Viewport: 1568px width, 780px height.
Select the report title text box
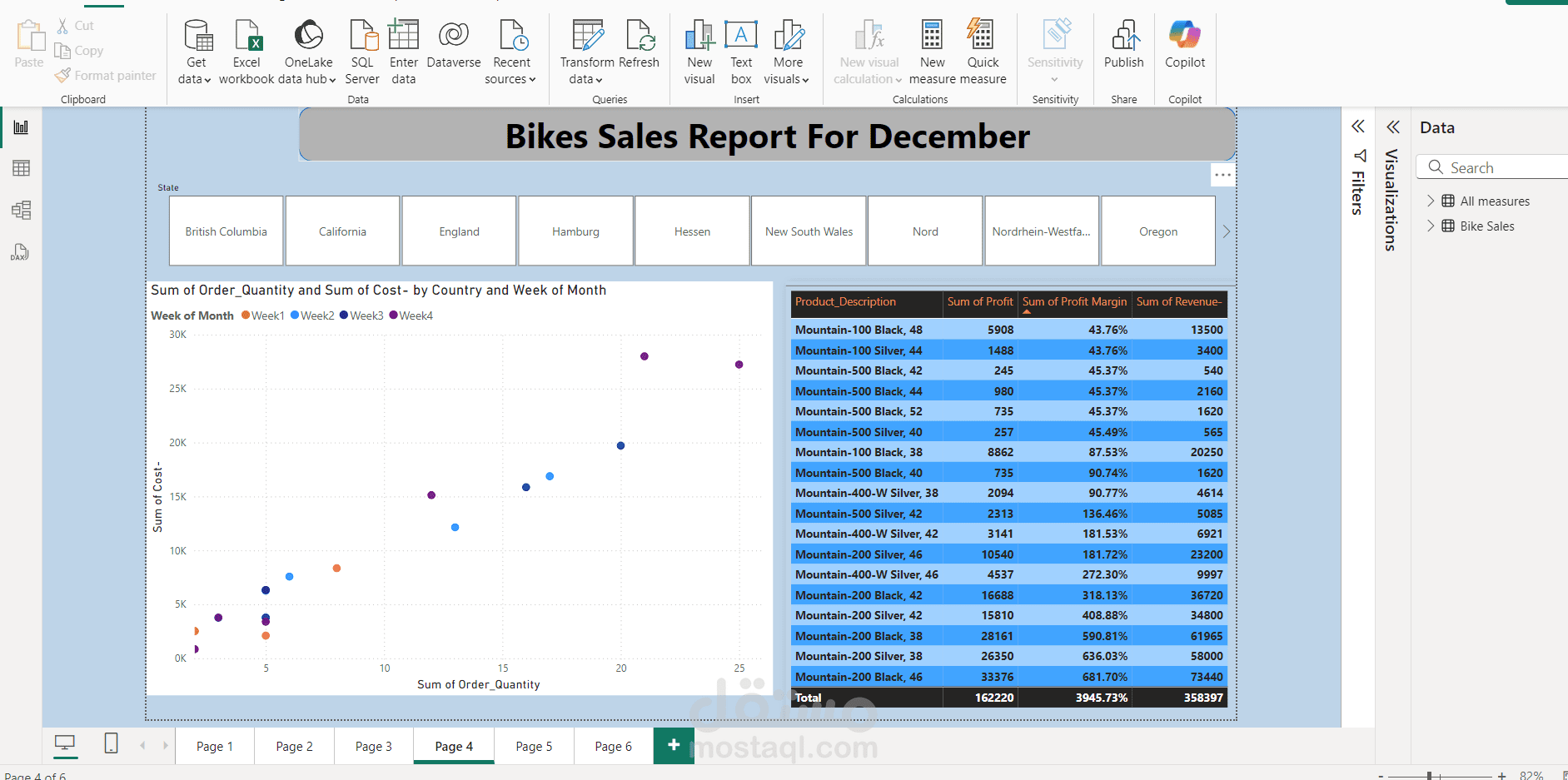coord(767,136)
